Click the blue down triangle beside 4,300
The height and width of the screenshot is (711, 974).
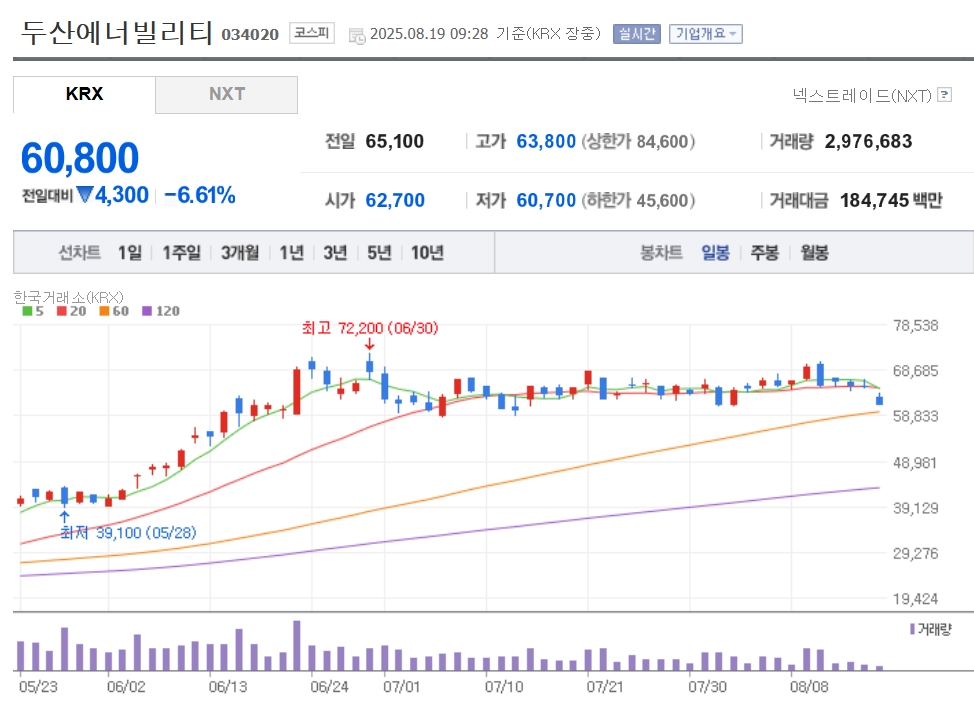coord(84,195)
